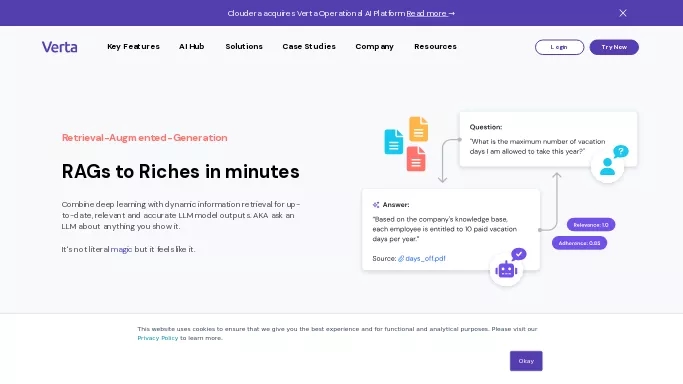
Task: Click the Login button
Action: tap(559, 47)
